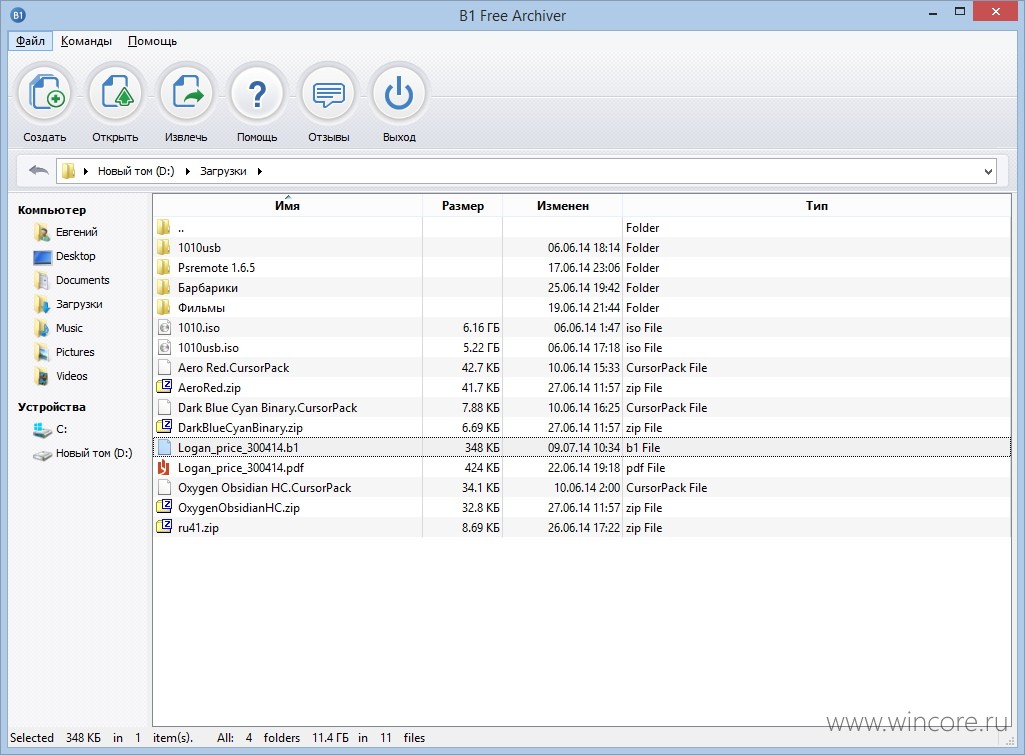Screen dimensions: 1025x755
Task: Sort files by the Имя column header
Action: [x=288, y=205]
